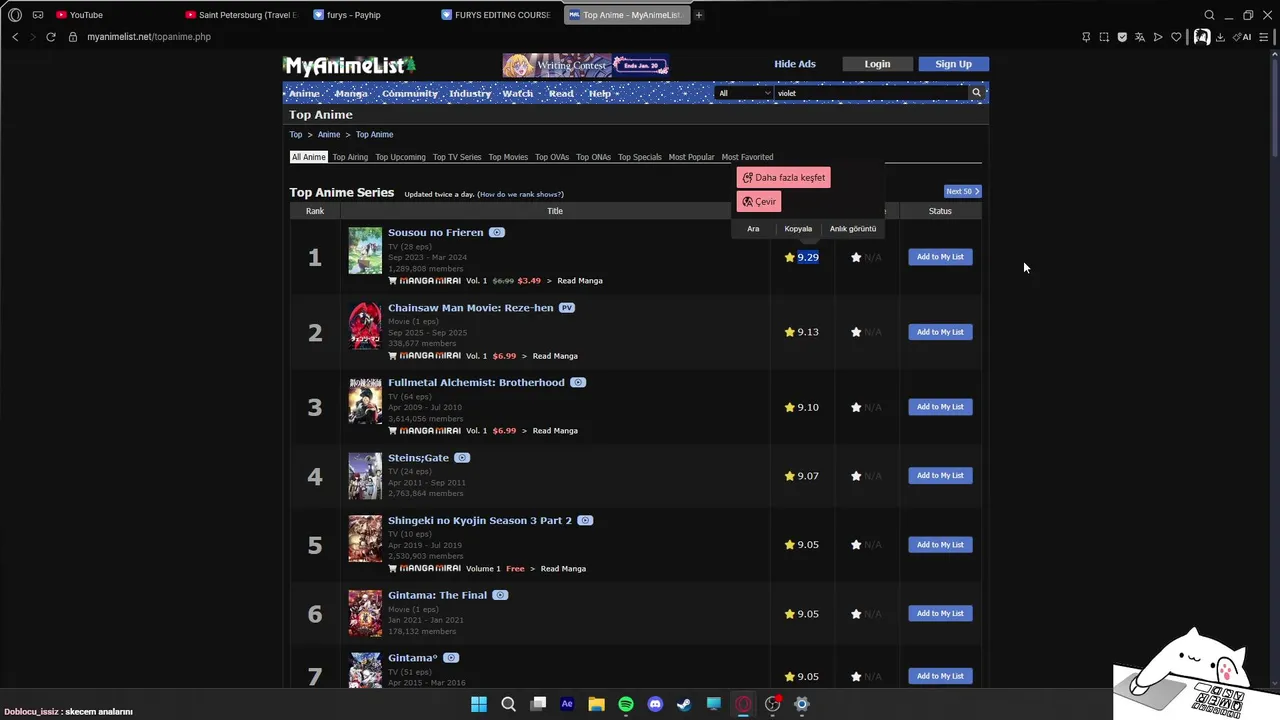
Task: Click the watch icon beside Steins;Gate
Action: [462, 458]
